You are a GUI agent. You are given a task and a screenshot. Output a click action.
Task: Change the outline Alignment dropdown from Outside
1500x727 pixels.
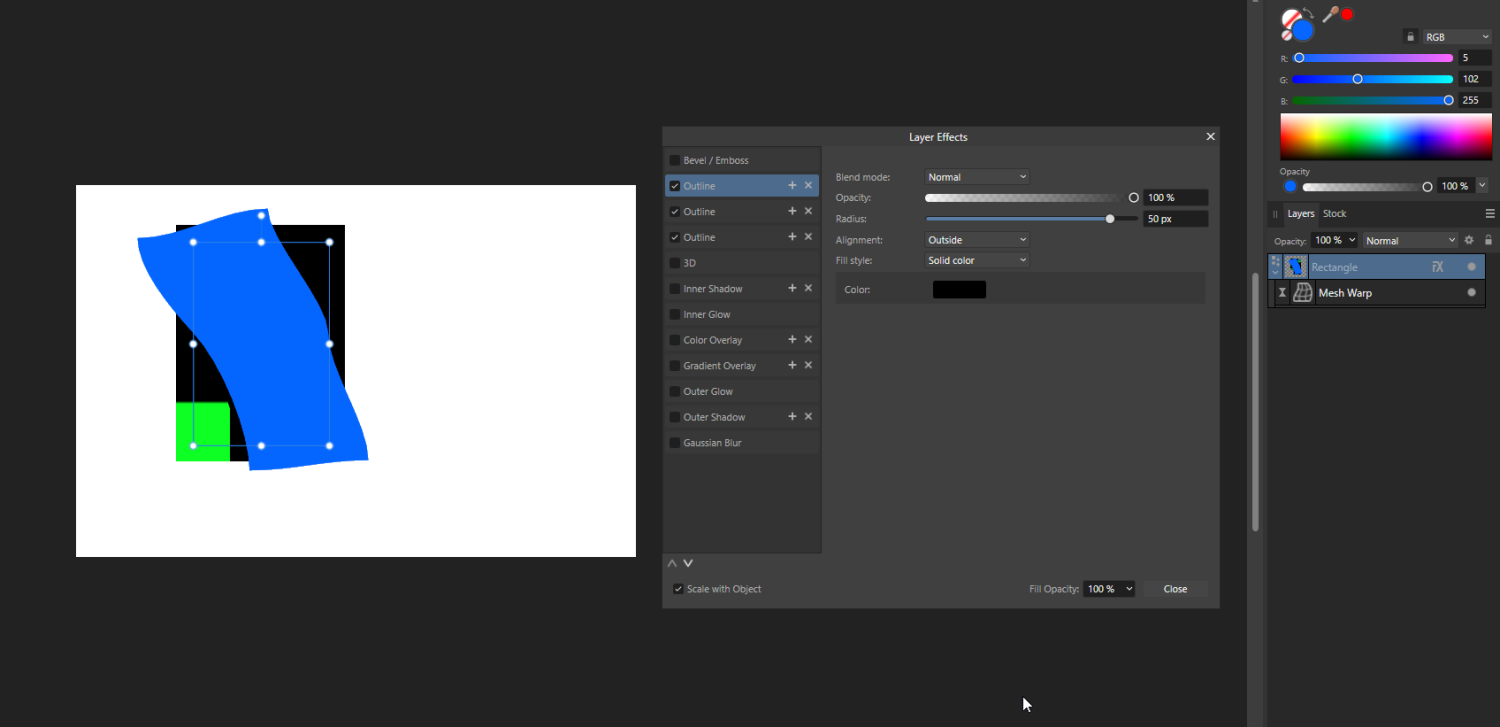(x=976, y=239)
